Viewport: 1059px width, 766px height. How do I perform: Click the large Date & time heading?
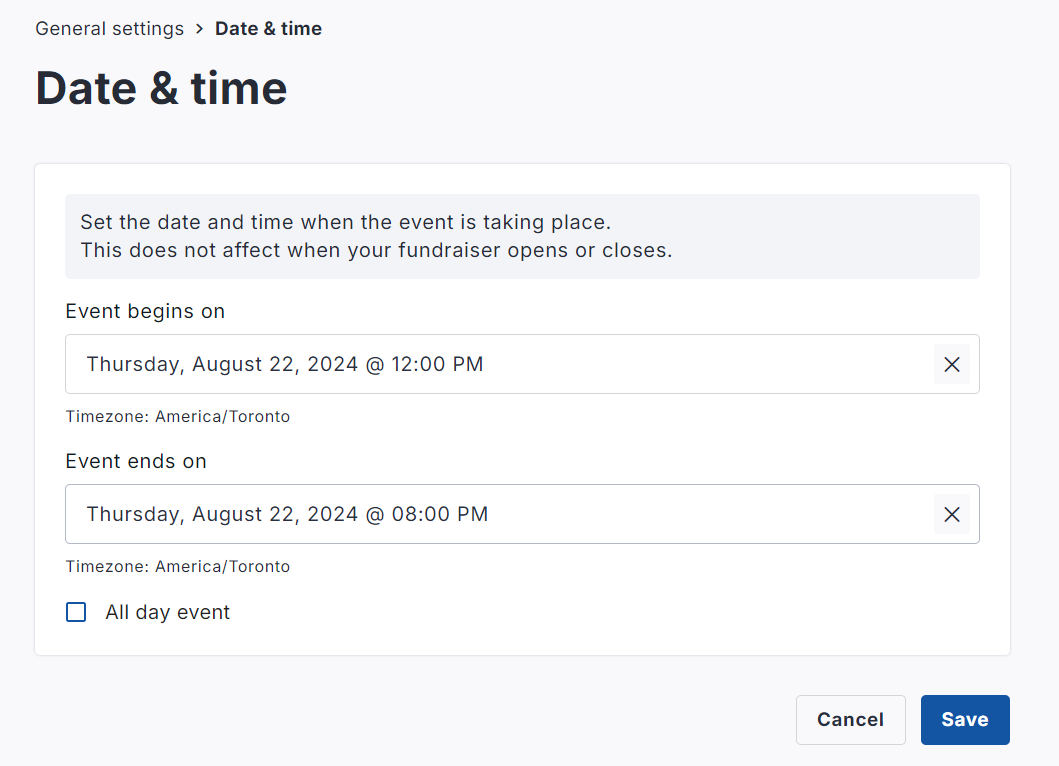pos(162,88)
